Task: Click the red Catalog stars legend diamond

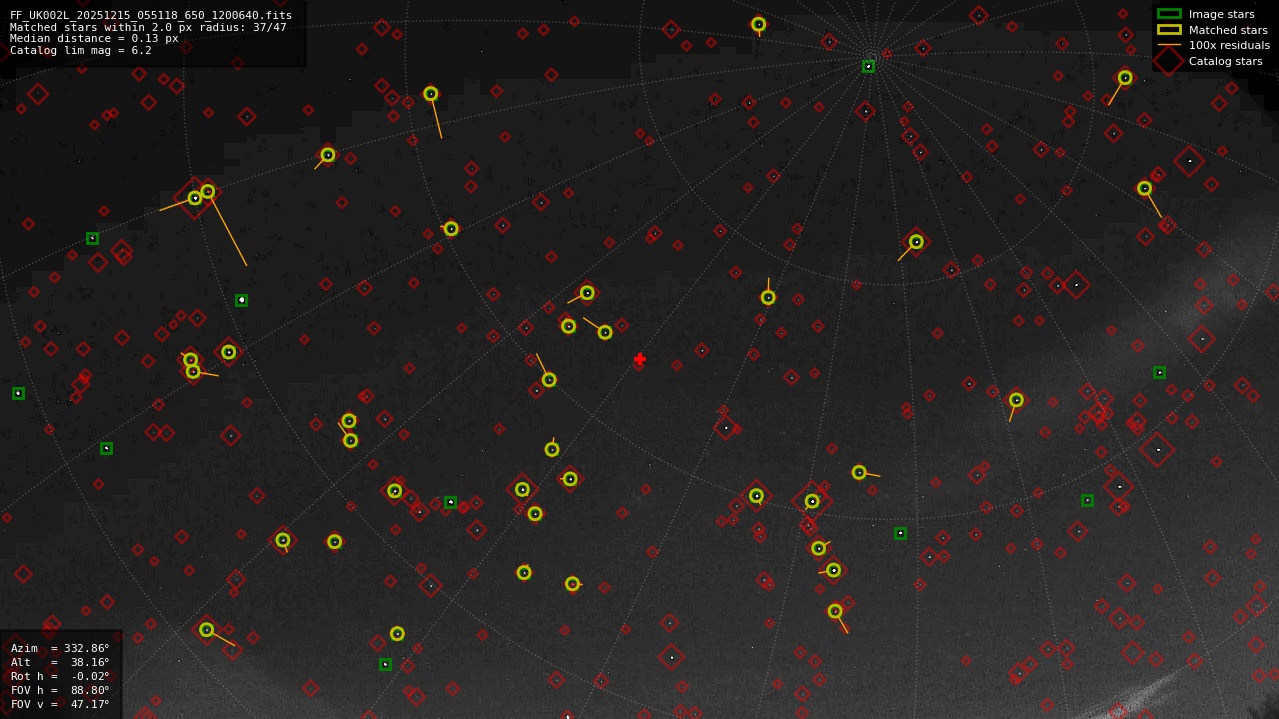Action: (1169, 61)
